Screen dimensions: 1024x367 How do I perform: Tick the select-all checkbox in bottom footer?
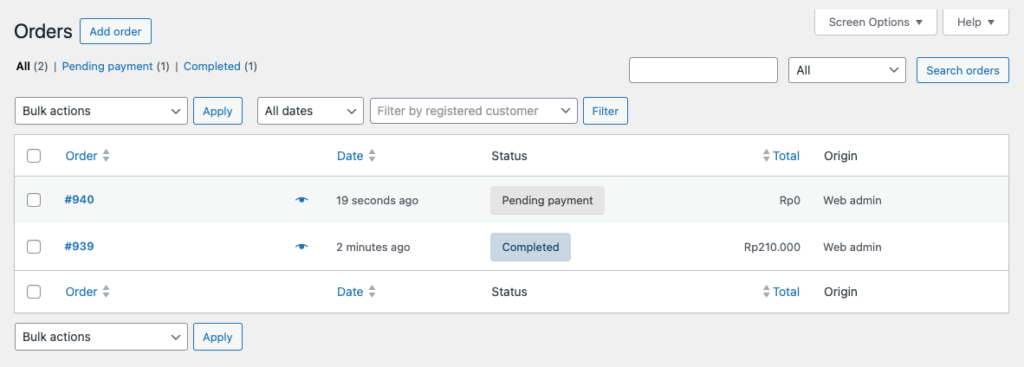coord(34,292)
